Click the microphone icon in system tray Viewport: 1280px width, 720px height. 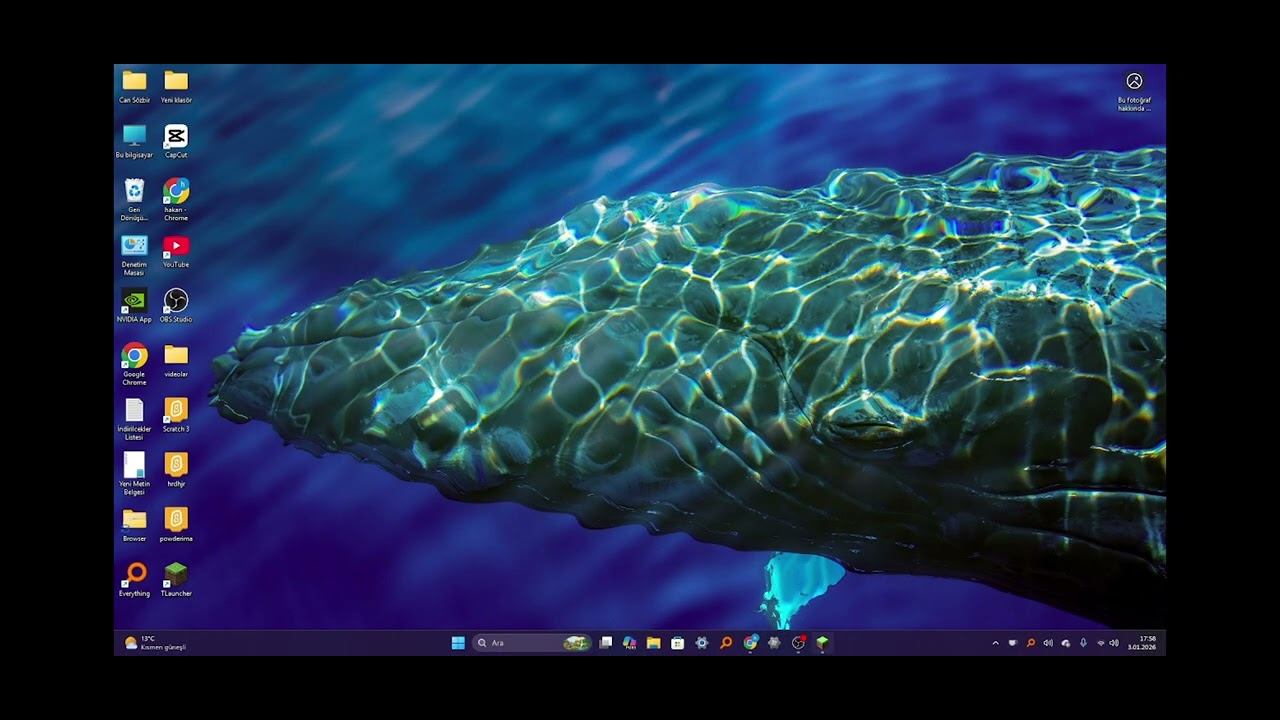(1083, 643)
